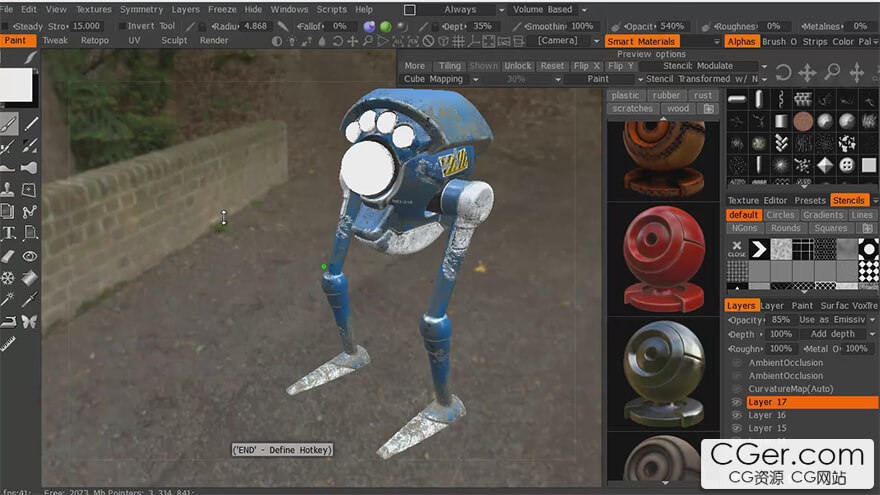Open the Textures menu
This screenshot has width=880, height=495.
94,10
